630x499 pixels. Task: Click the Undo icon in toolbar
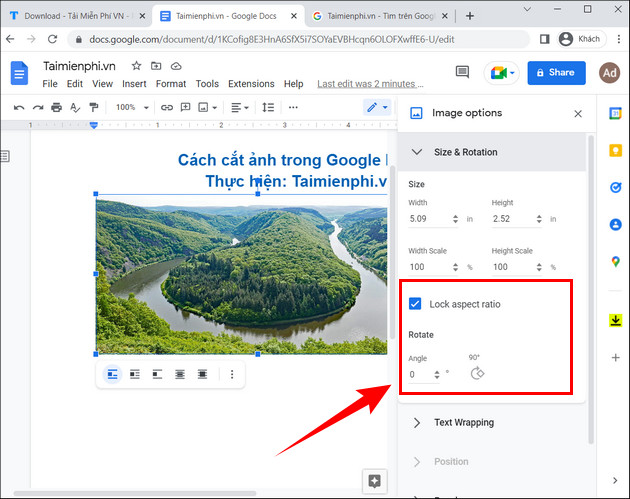19,108
